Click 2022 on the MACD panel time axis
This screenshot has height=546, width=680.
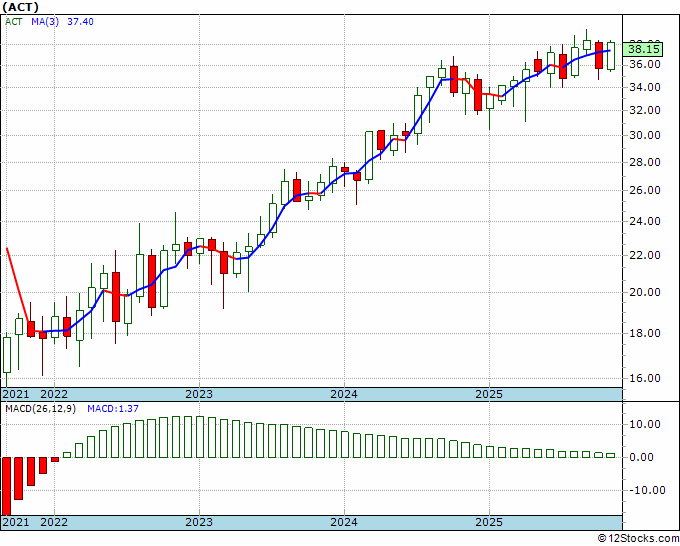click(x=54, y=522)
